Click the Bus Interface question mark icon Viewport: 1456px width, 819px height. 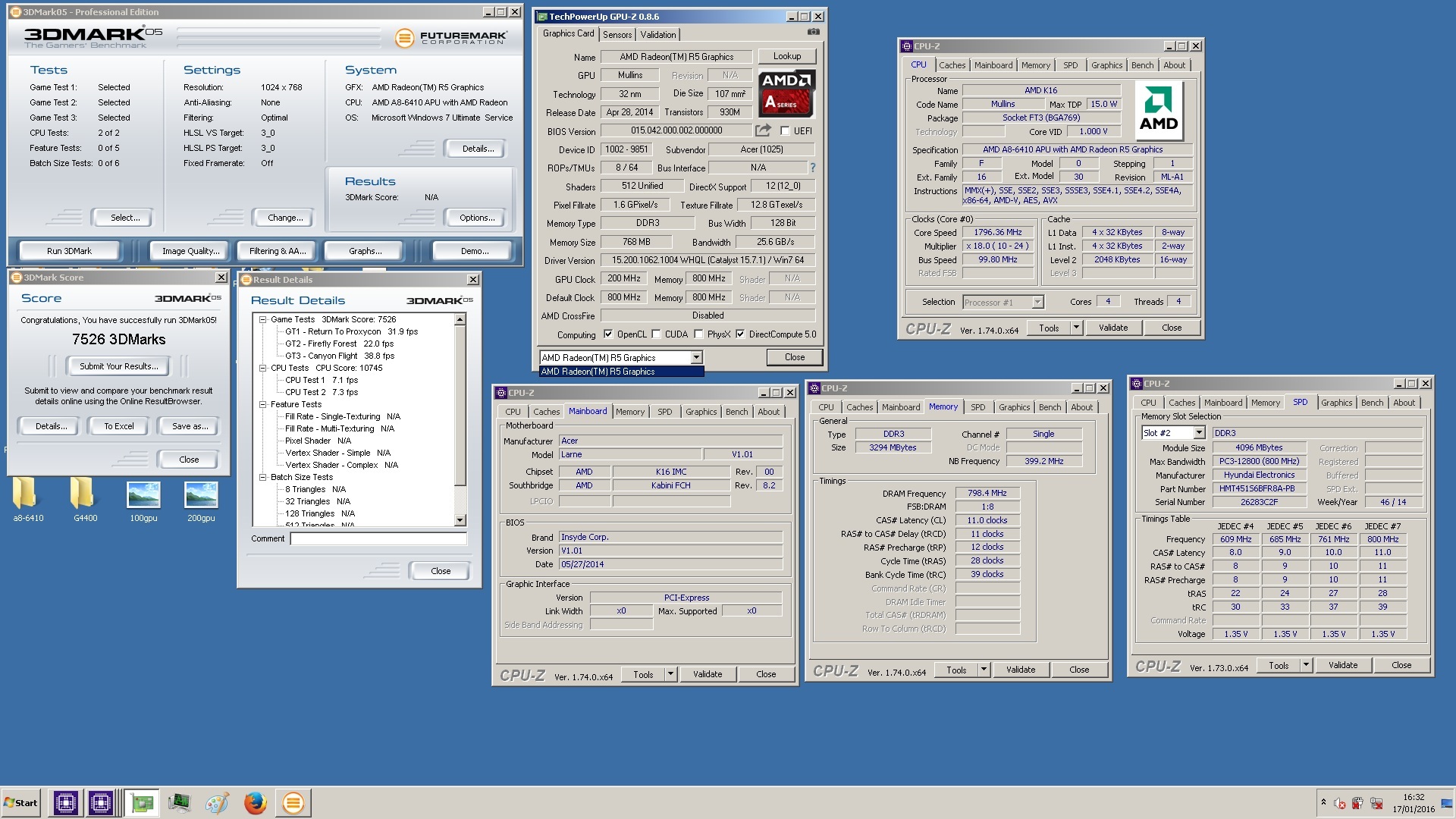(813, 168)
